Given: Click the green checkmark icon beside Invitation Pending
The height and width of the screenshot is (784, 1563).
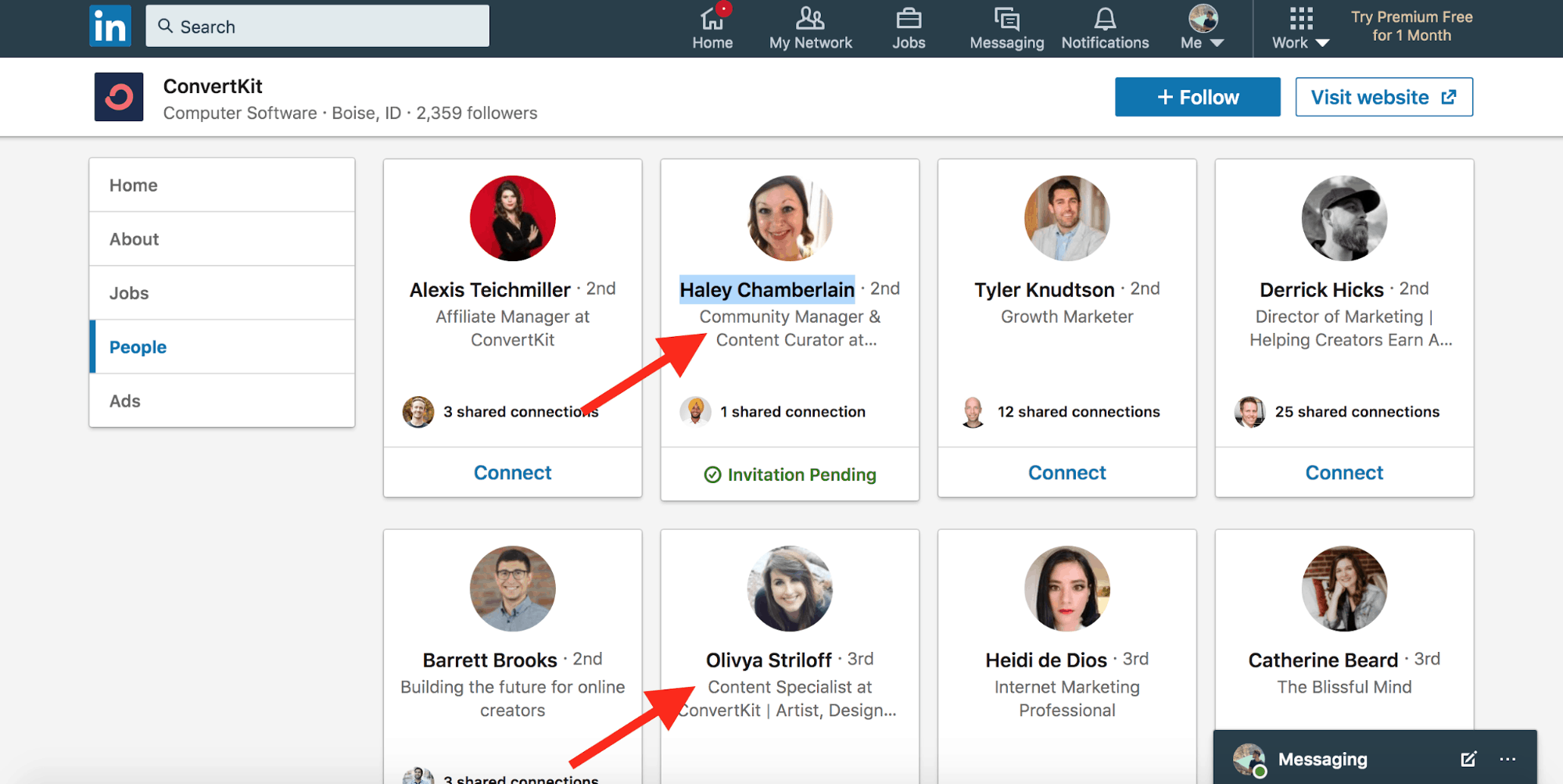Looking at the screenshot, I should 712,474.
